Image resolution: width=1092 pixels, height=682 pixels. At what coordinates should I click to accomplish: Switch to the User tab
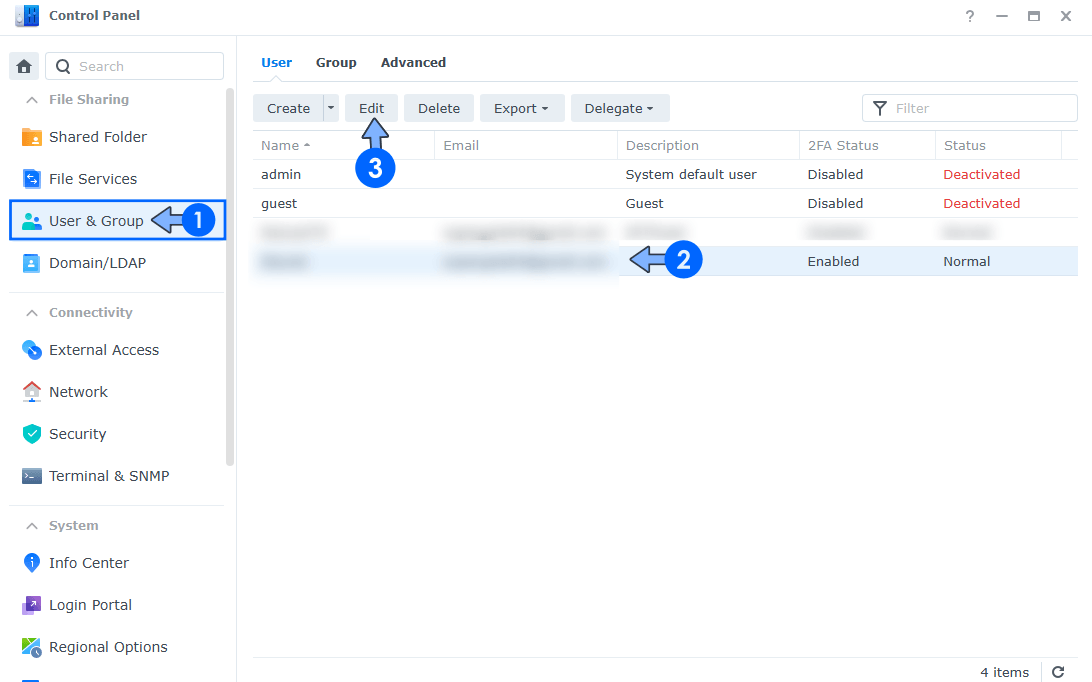[276, 63]
